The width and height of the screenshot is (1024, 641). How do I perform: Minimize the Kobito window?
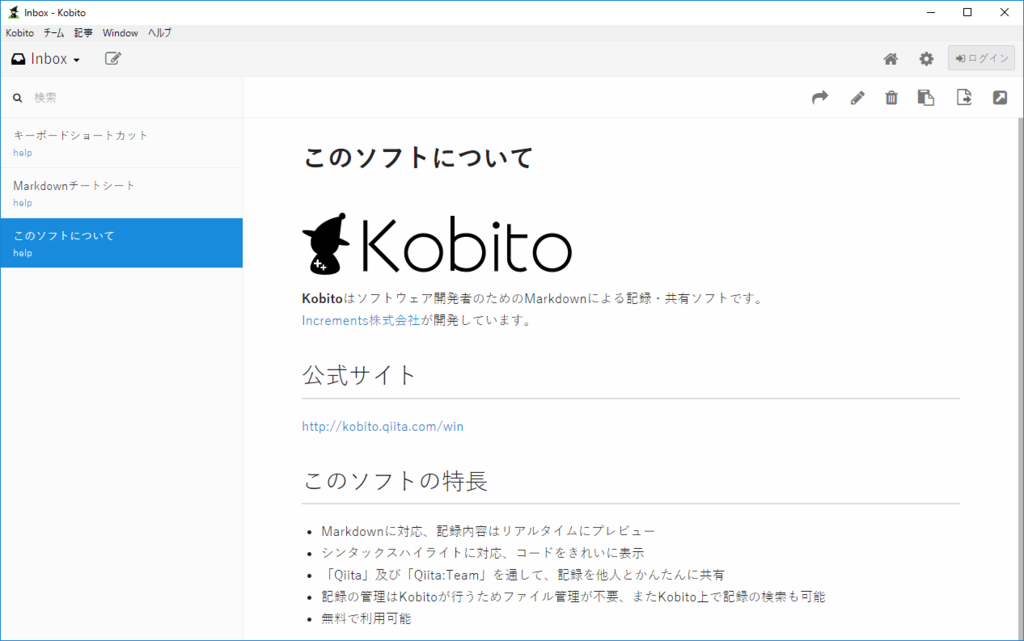point(931,12)
